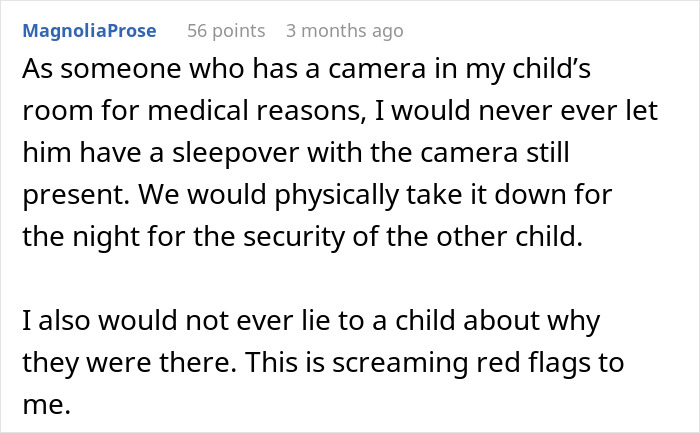Click the second paragraph starting 'I also would'

[323, 362]
